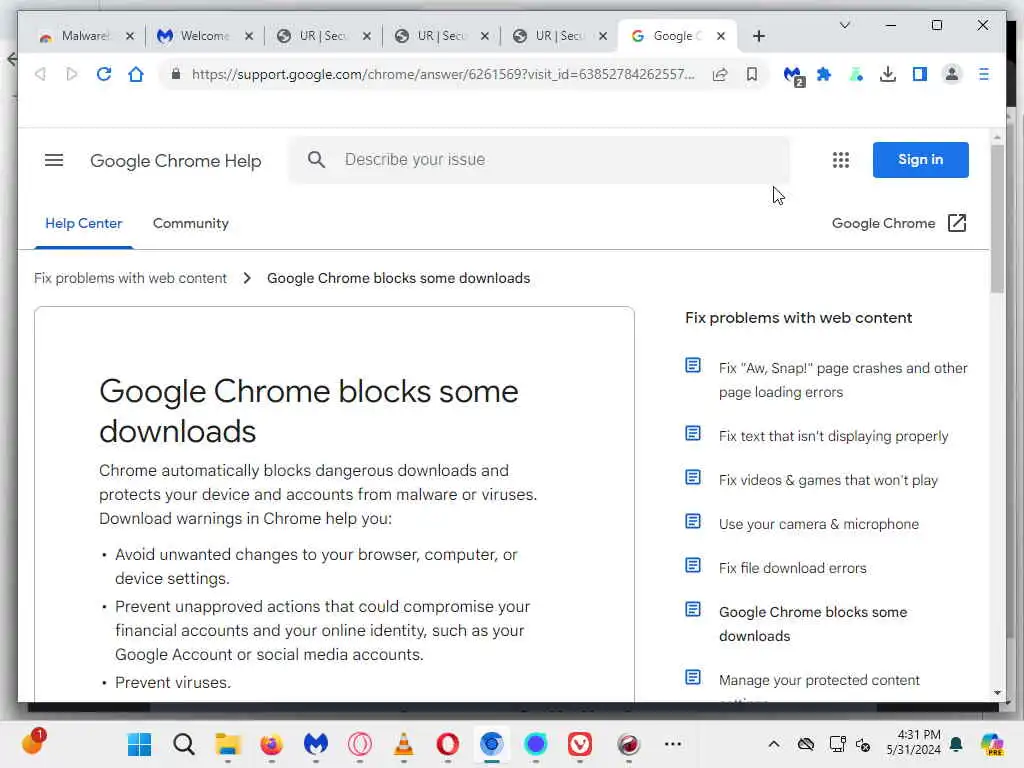Viewport: 1024px width, 768px height.
Task: Open the Google apps grid icon
Action: [x=840, y=160]
